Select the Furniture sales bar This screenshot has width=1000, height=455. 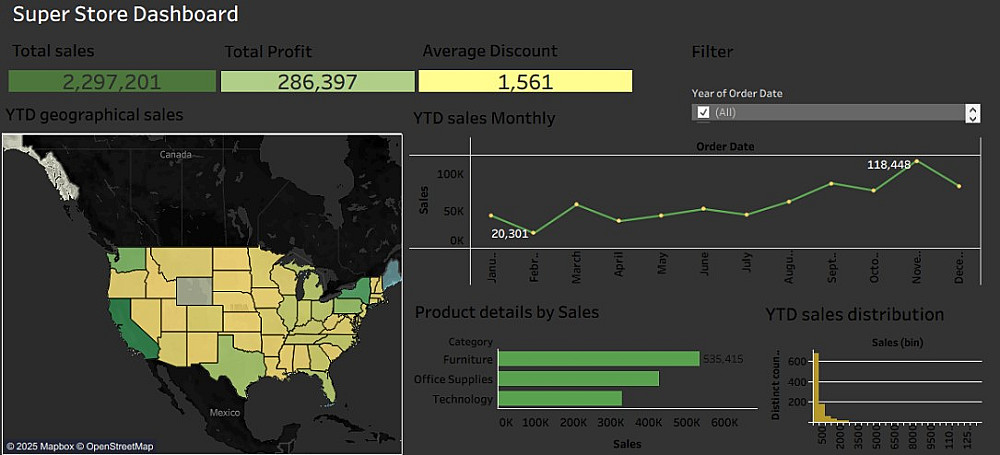coord(599,359)
